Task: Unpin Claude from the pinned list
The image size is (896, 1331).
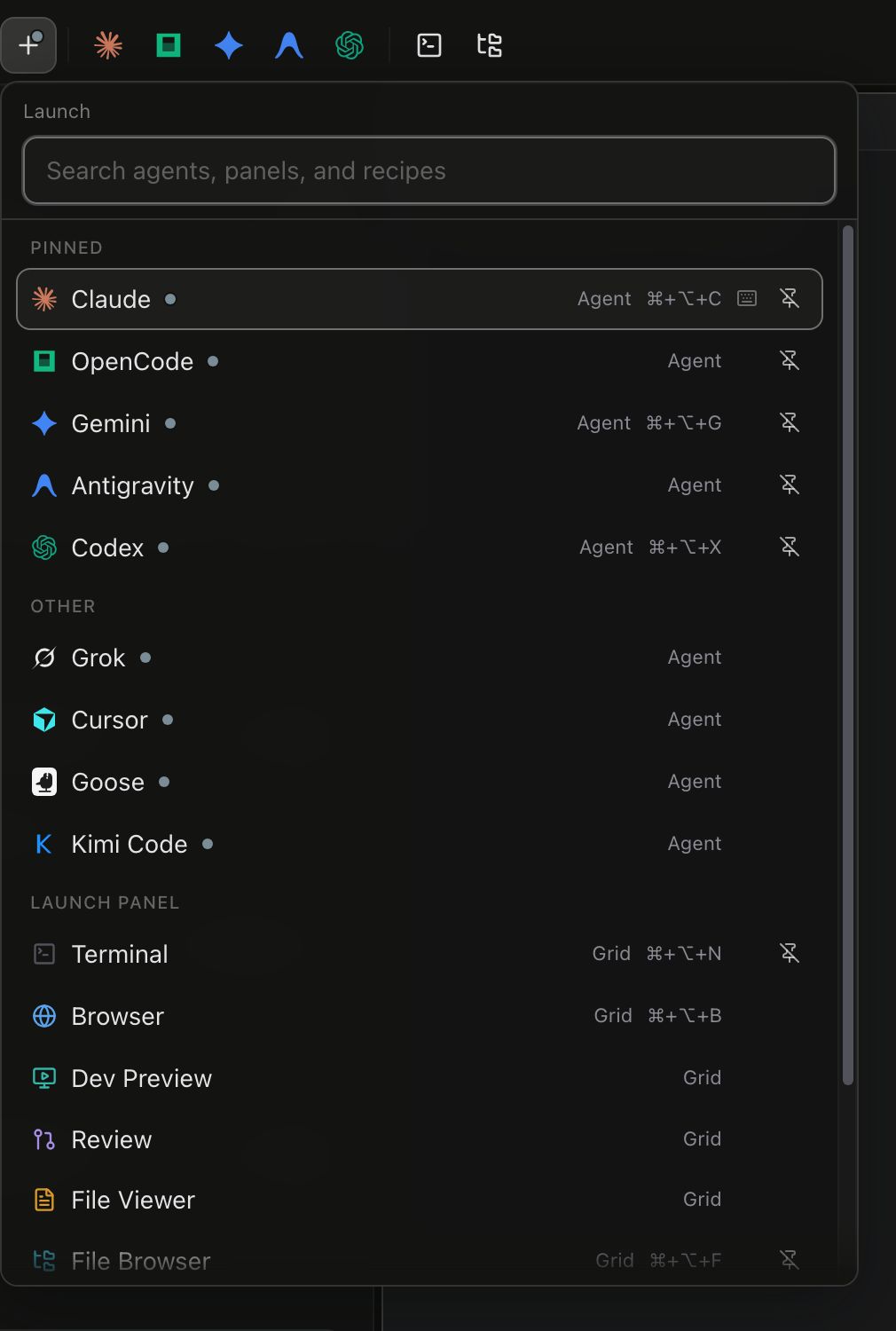Action: point(790,298)
